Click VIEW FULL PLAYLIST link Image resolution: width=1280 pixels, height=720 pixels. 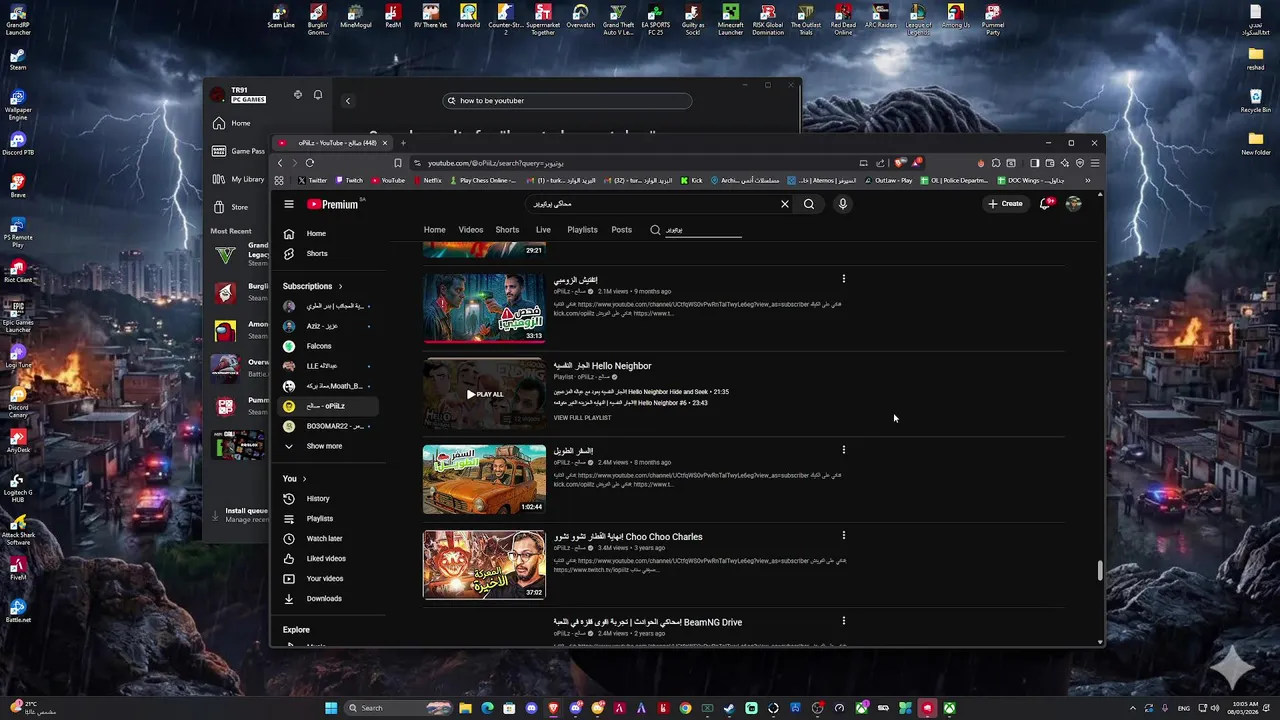point(582,418)
